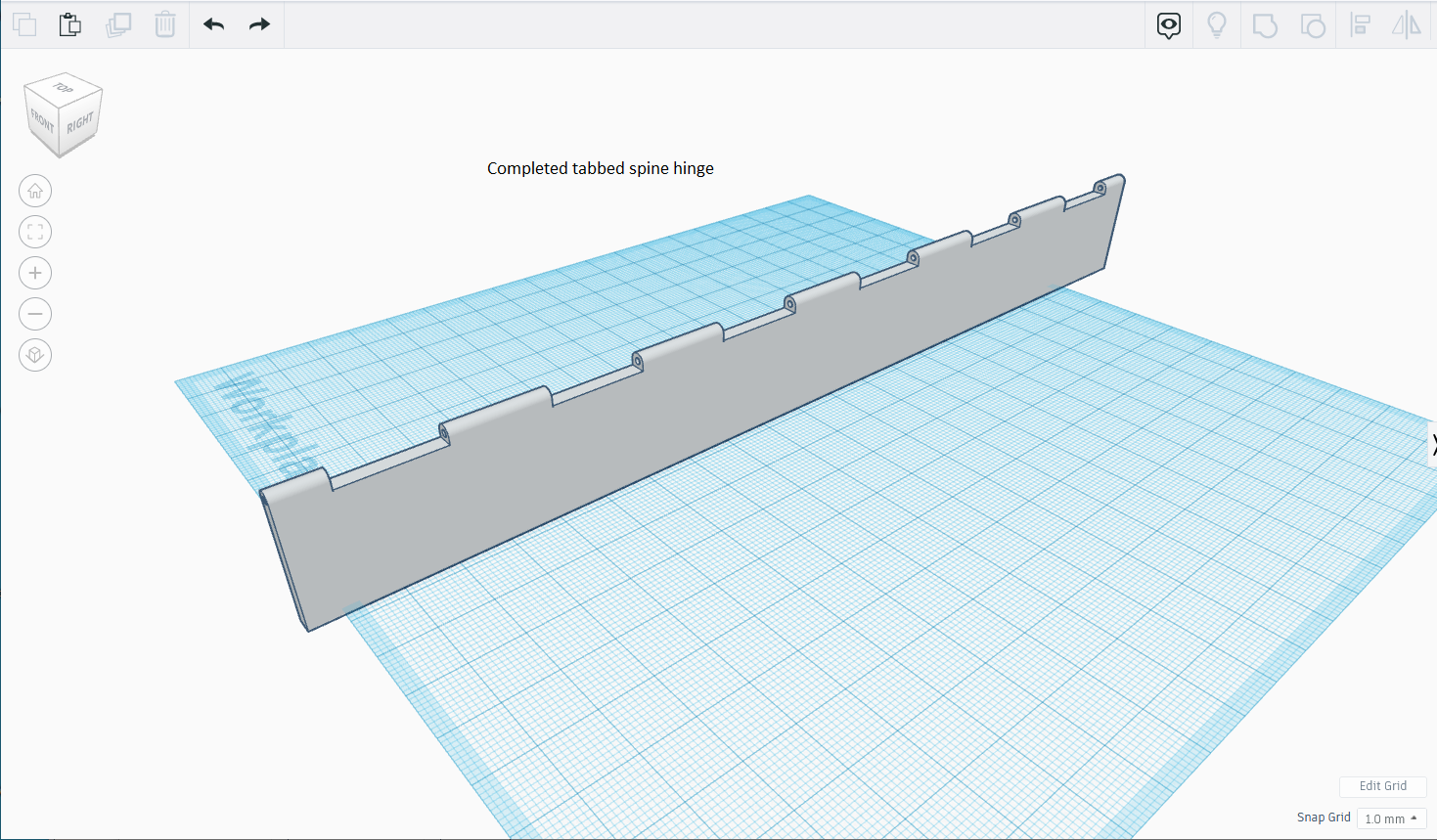1437x840 pixels.
Task: Click the Align tool icon
Action: click(1360, 25)
